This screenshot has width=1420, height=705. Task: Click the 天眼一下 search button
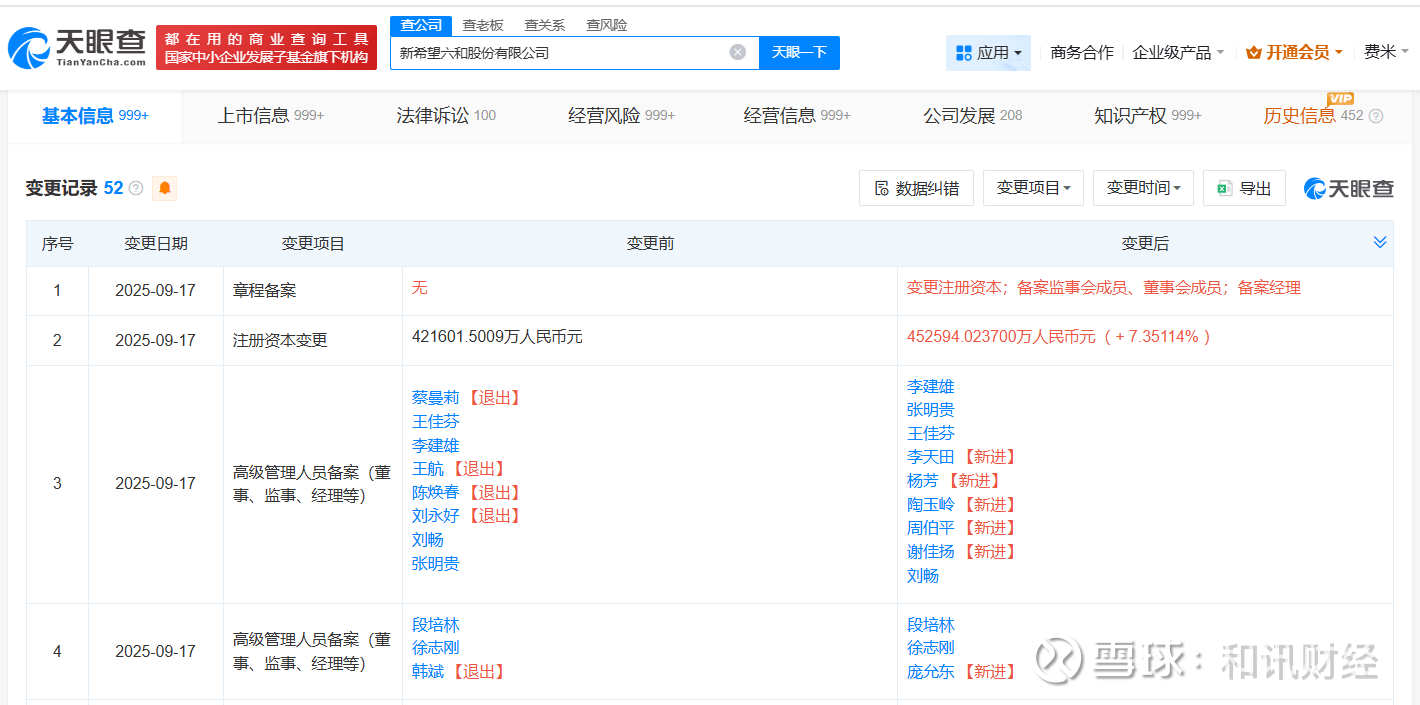[799, 53]
